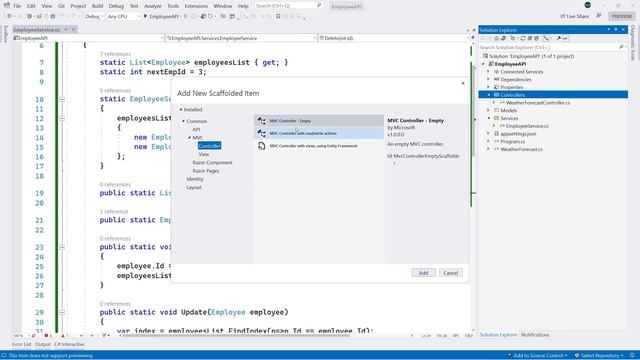Open the Delete(int id) member dropdown
The width and height of the screenshot is (640, 360).
click(393, 38)
